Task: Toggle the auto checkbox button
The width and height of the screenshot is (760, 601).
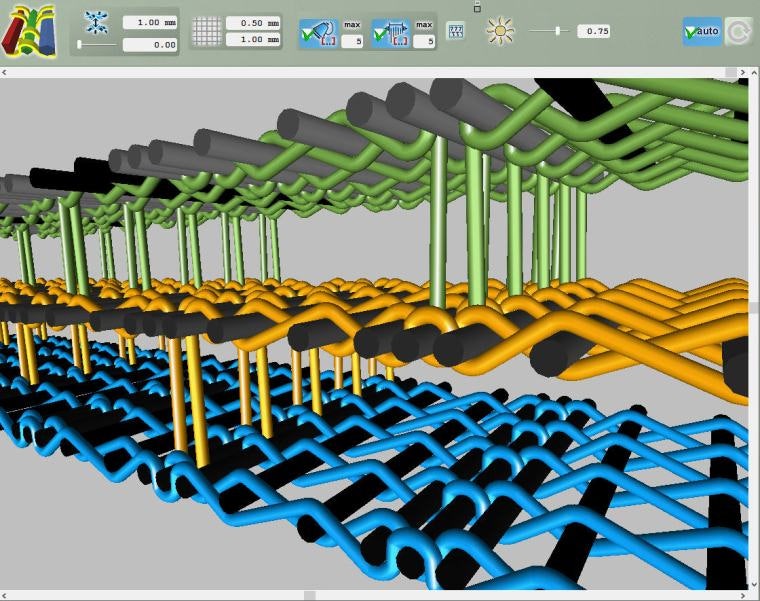Action: tap(702, 32)
